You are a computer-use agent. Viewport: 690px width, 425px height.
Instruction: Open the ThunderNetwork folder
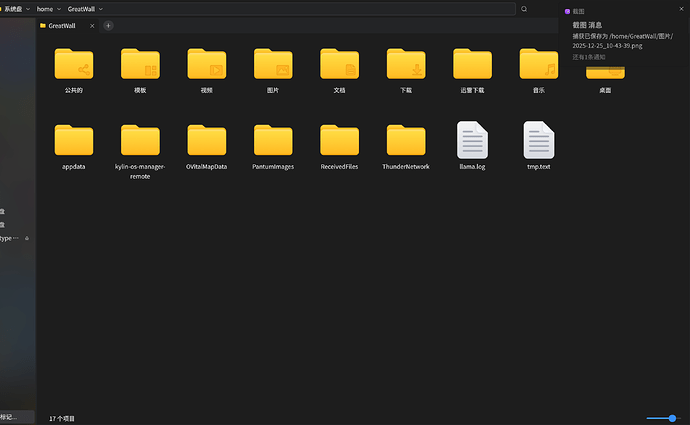point(406,141)
